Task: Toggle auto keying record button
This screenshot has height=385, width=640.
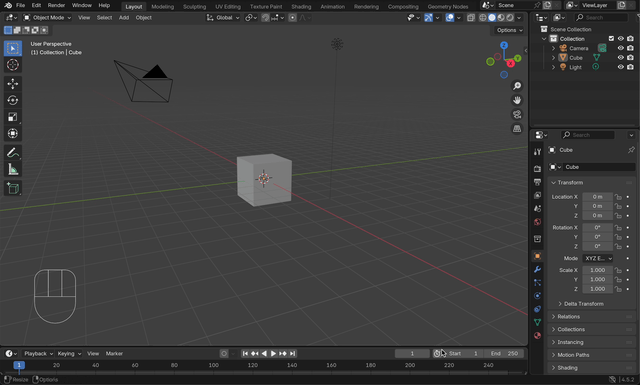Action: click(x=224, y=354)
